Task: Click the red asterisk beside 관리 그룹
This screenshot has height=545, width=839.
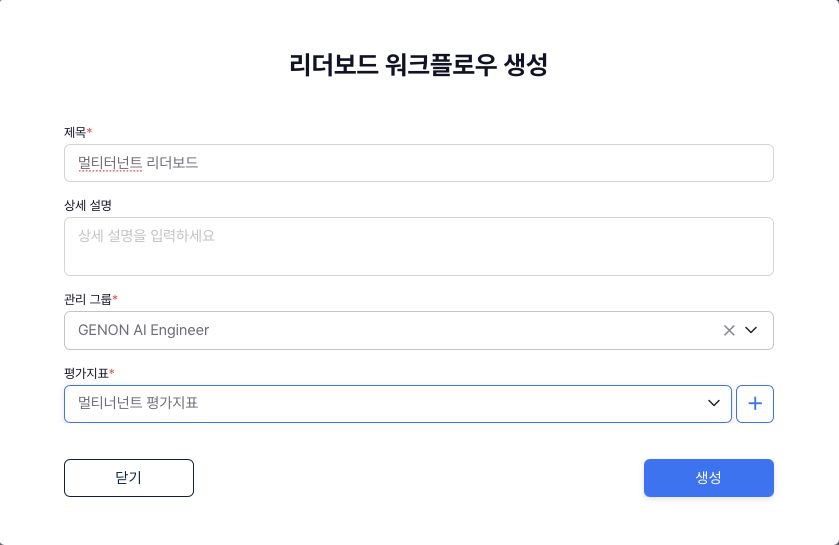Action: (115, 297)
